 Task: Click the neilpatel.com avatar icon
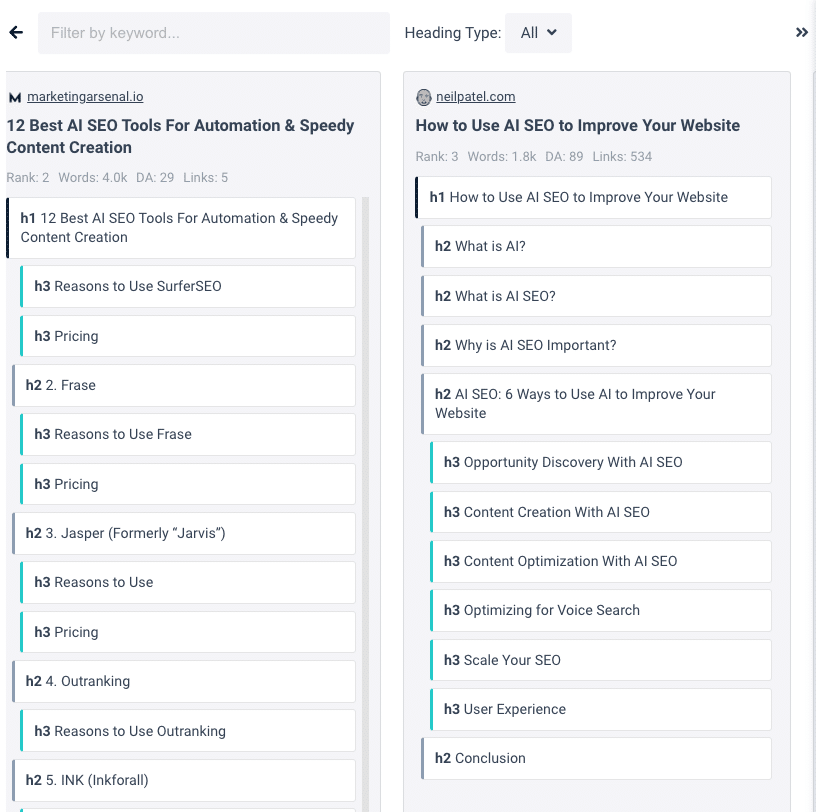[x=424, y=97]
